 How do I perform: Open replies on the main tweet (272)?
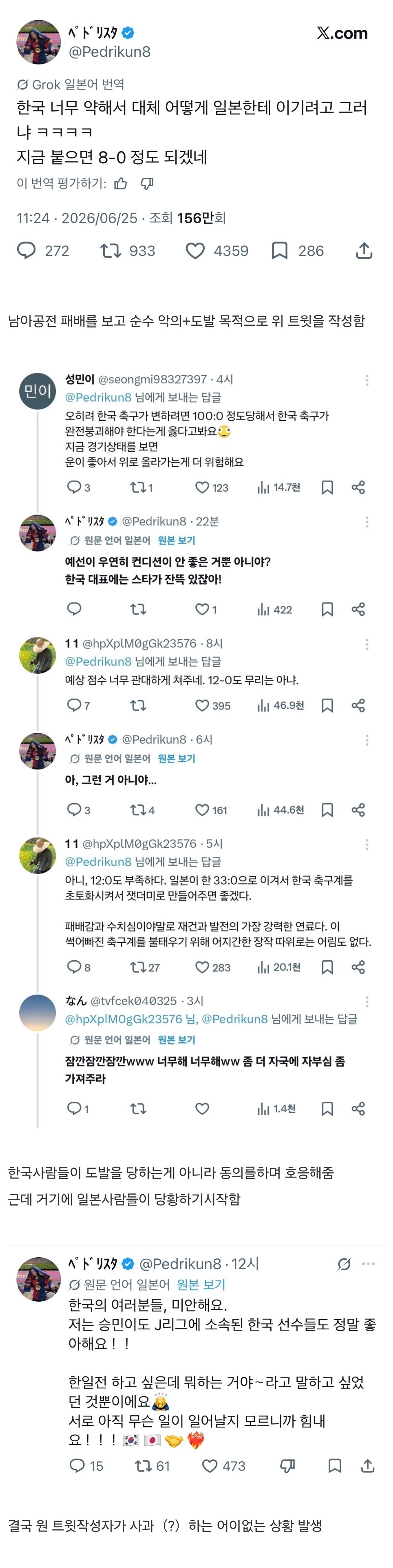pyautogui.click(x=26, y=251)
